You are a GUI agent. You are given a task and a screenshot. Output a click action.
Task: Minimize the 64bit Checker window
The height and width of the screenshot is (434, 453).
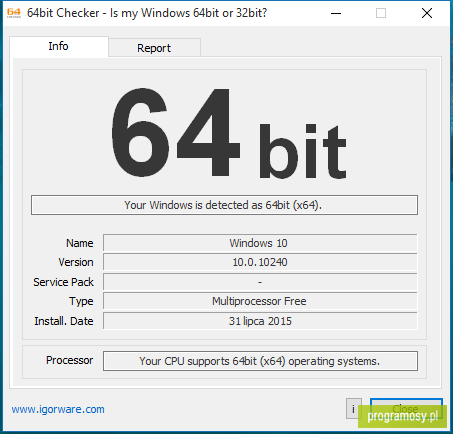[336, 13]
